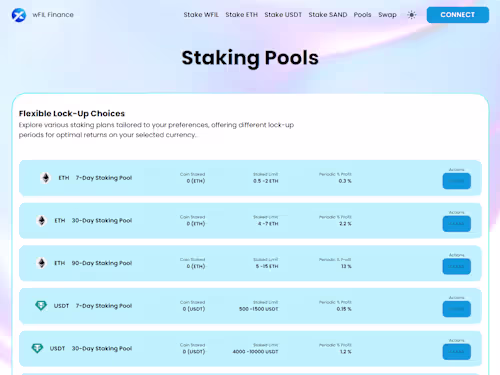
Task: Click the Ethereum icon in 7-Day ETH pool
Action: point(46,178)
